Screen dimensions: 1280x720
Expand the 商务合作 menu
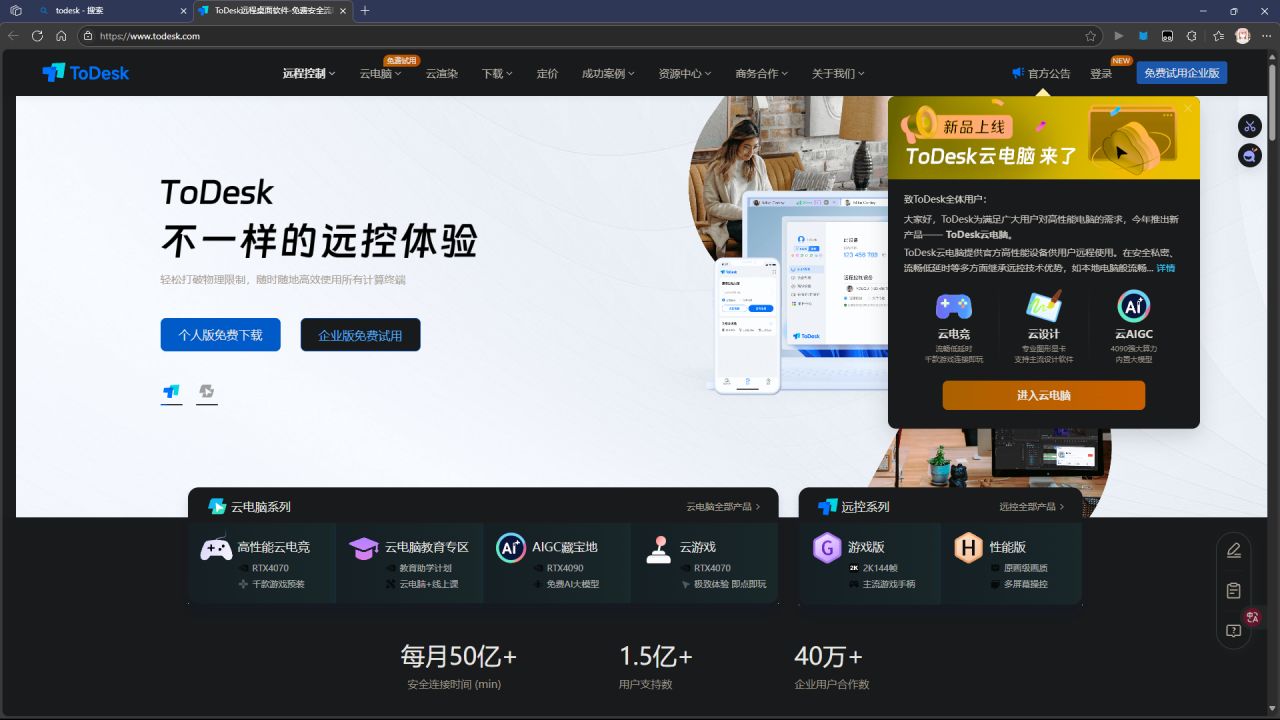tap(762, 73)
